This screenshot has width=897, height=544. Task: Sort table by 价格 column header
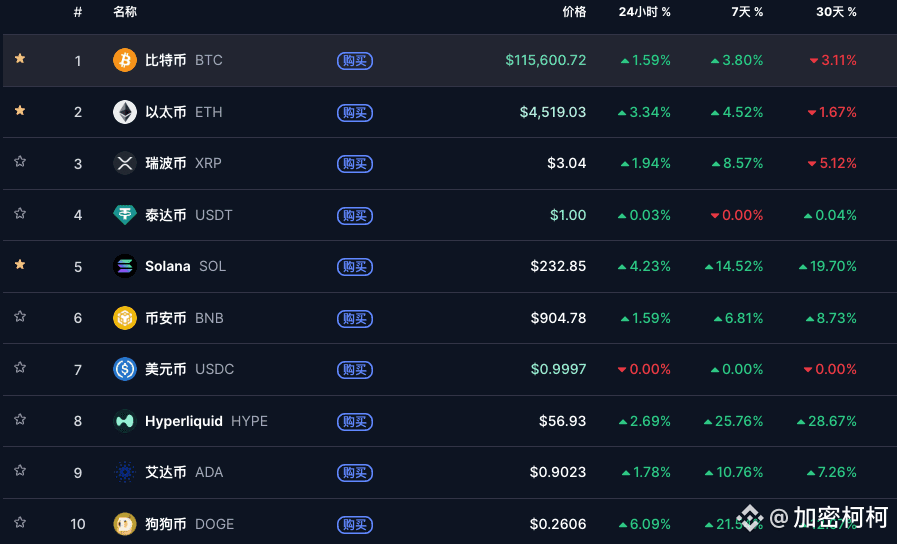pos(574,12)
